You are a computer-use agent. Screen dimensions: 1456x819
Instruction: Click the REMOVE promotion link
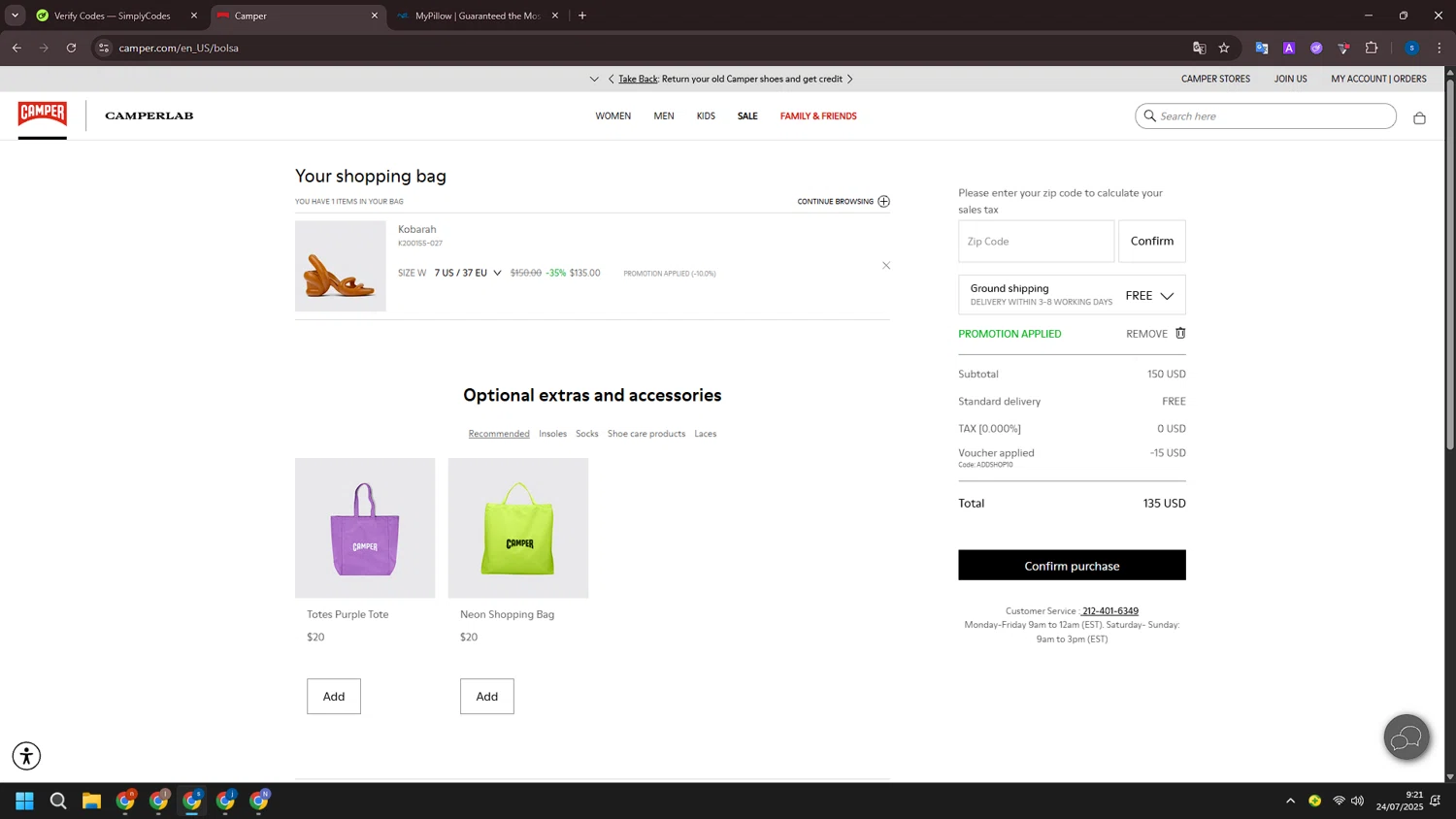pos(1146,334)
